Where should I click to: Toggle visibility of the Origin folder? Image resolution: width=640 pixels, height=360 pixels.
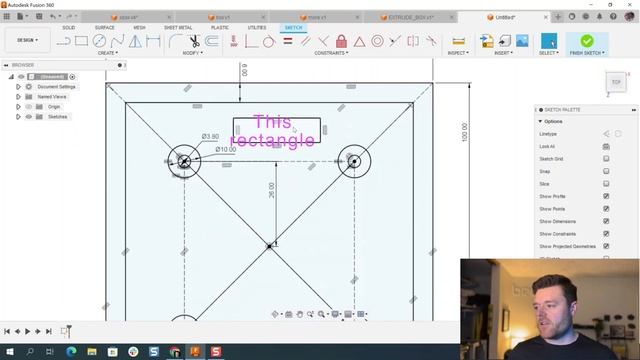click(29, 107)
